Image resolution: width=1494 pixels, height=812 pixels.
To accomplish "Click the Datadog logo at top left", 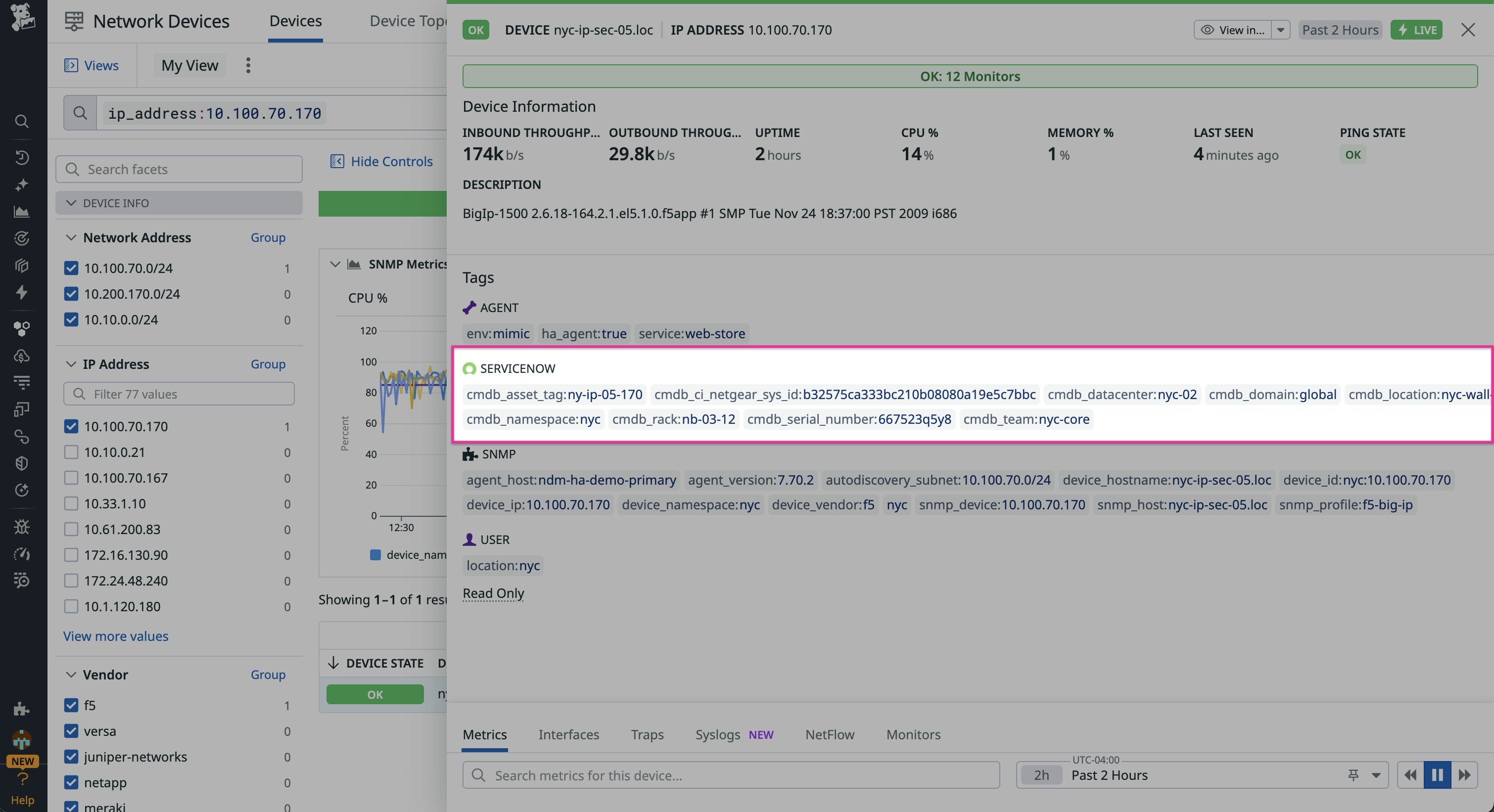I will click(x=21, y=19).
